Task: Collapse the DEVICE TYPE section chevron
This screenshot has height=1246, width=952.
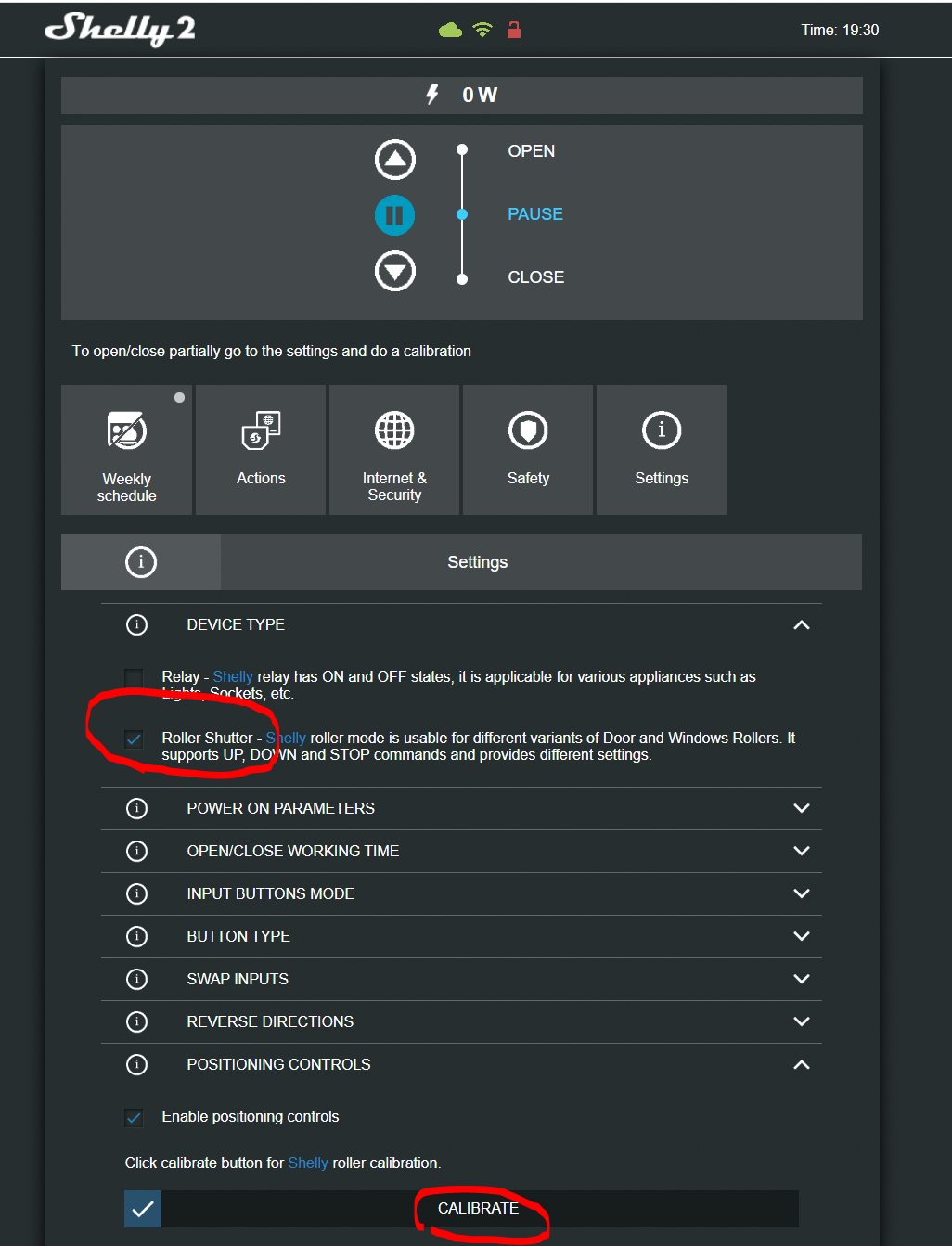Action: [802, 625]
